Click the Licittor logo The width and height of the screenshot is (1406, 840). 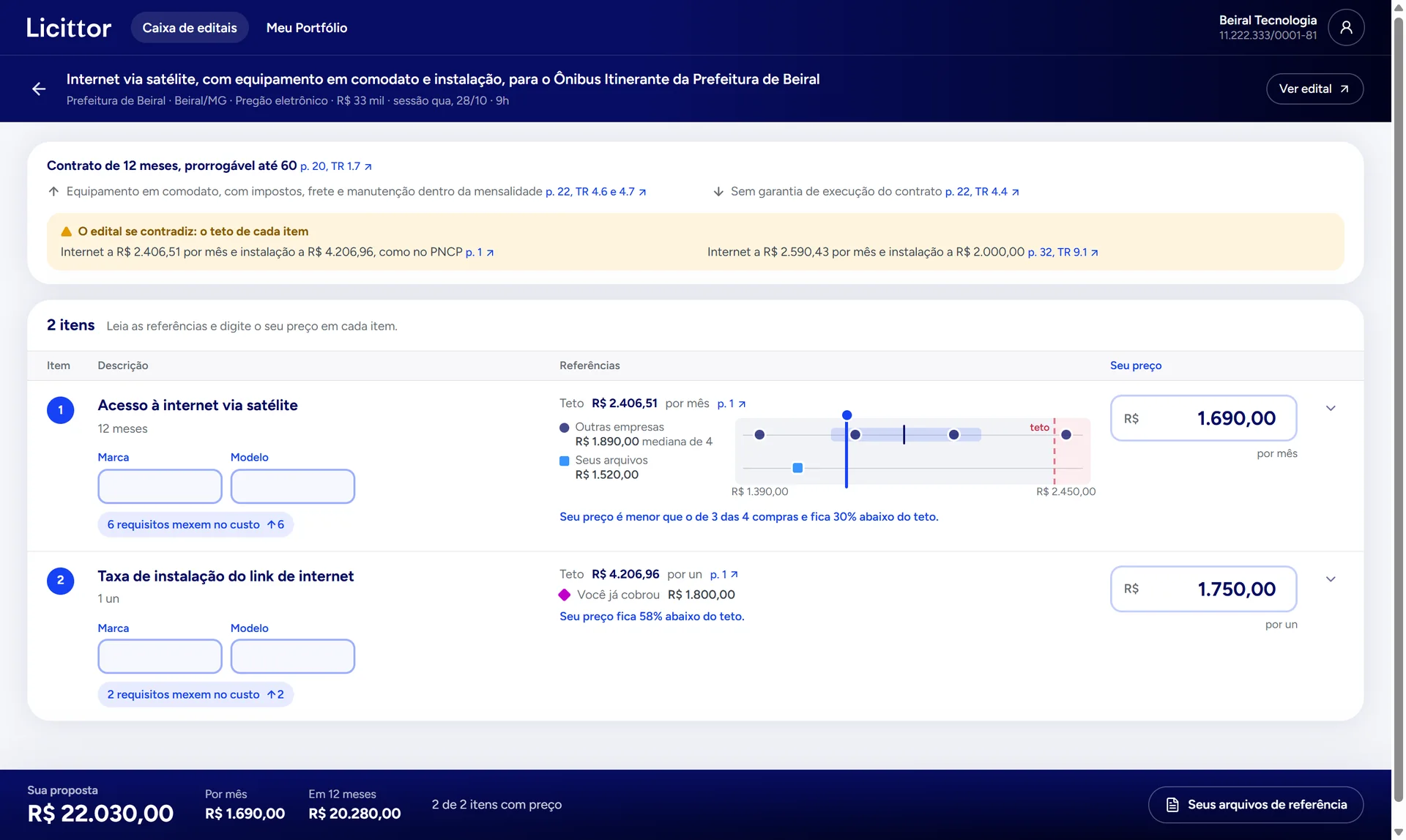coord(69,28)
